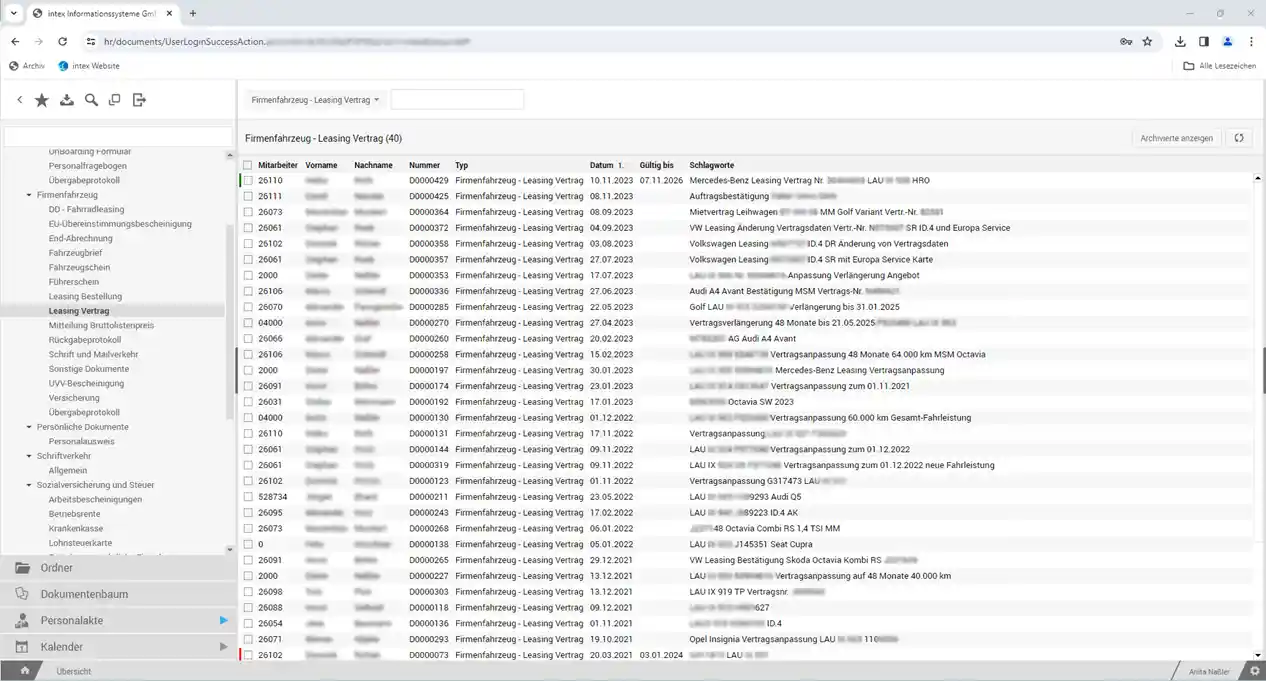
Task: Open the Firmenfahrzeug - Leasing Vertrag dropdown
Action: [315, 100]
